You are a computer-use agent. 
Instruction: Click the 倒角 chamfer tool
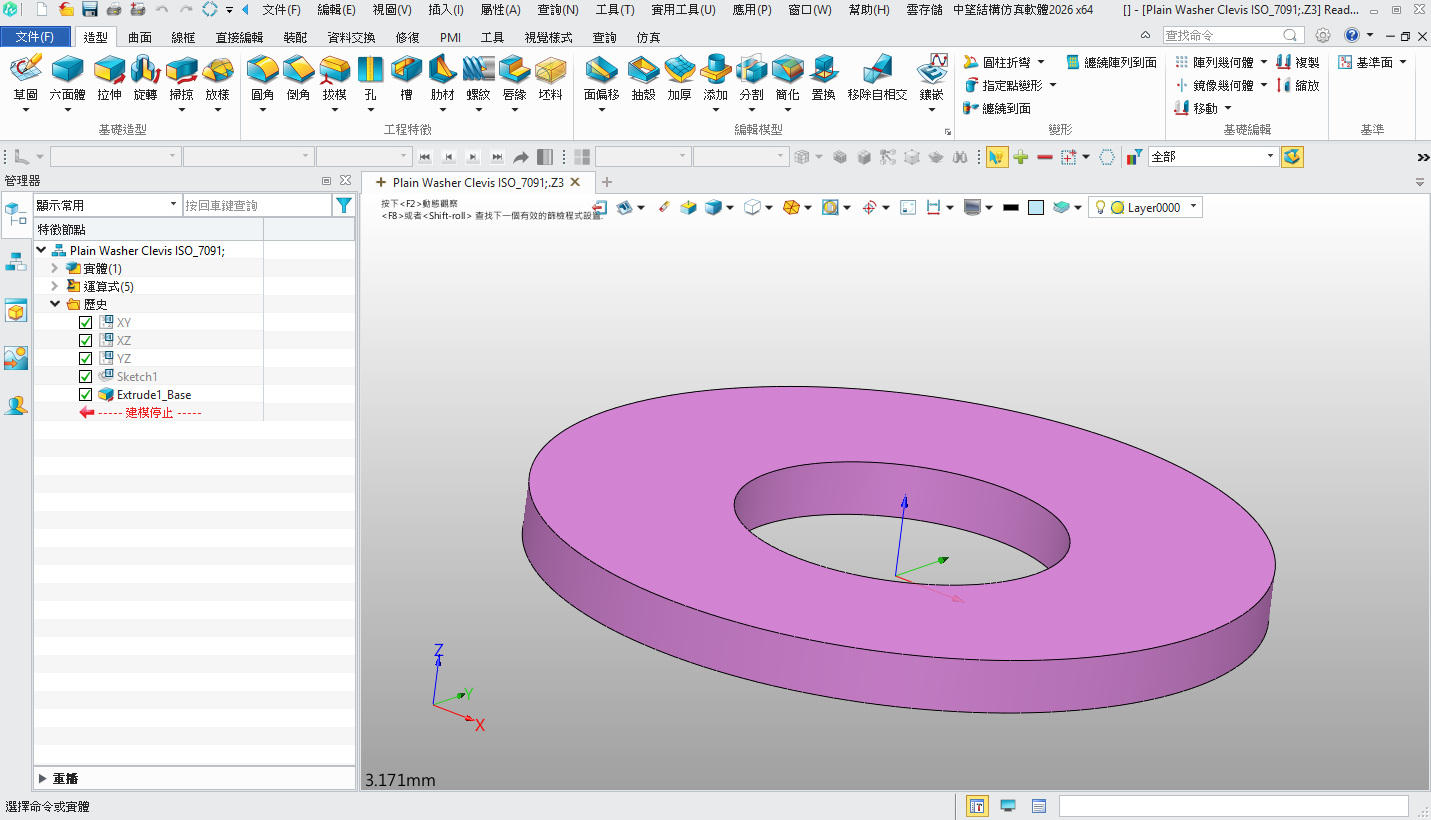[x=298, y=78]
